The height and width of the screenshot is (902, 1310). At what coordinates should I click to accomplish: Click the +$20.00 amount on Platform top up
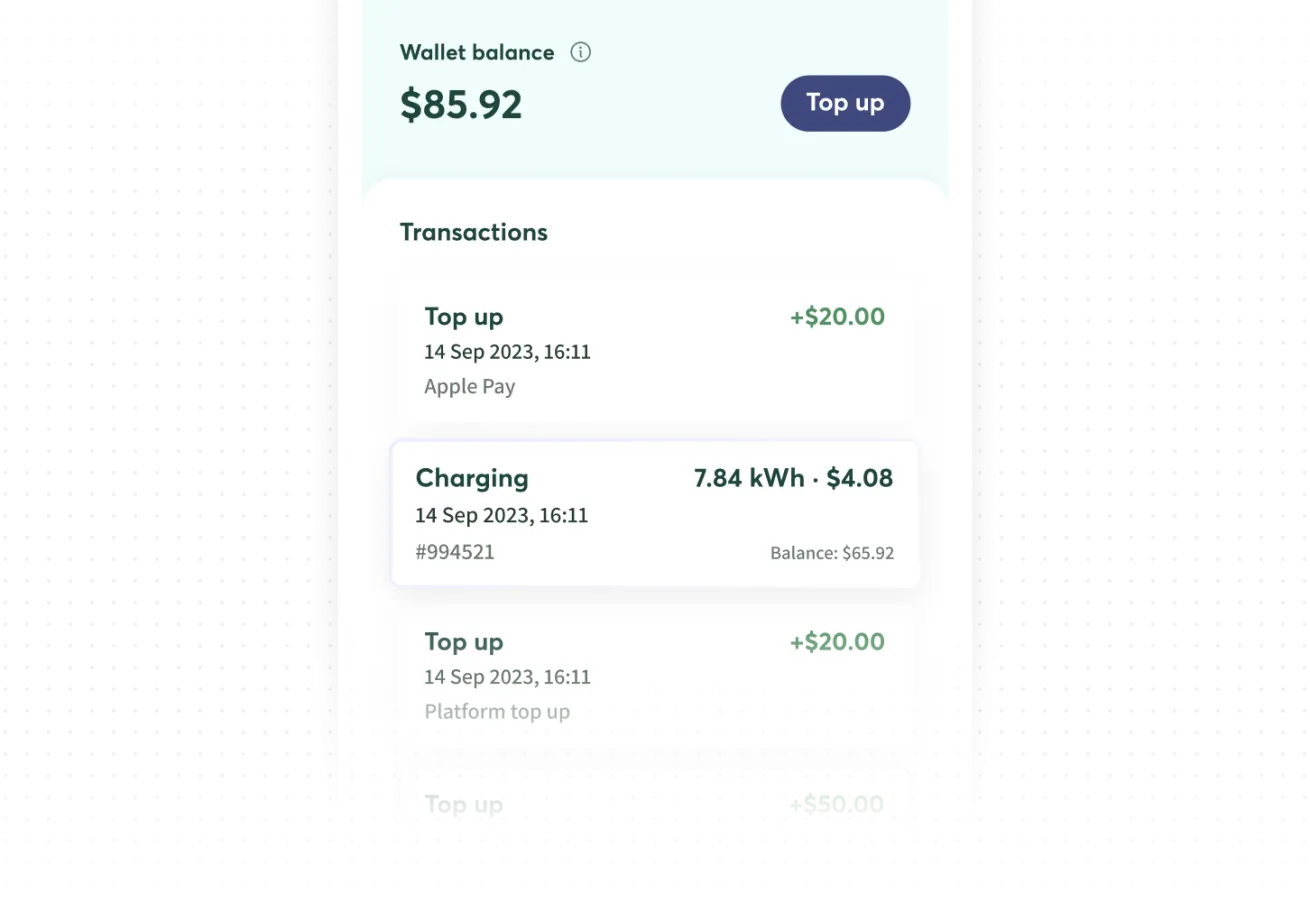pos(837,642)
